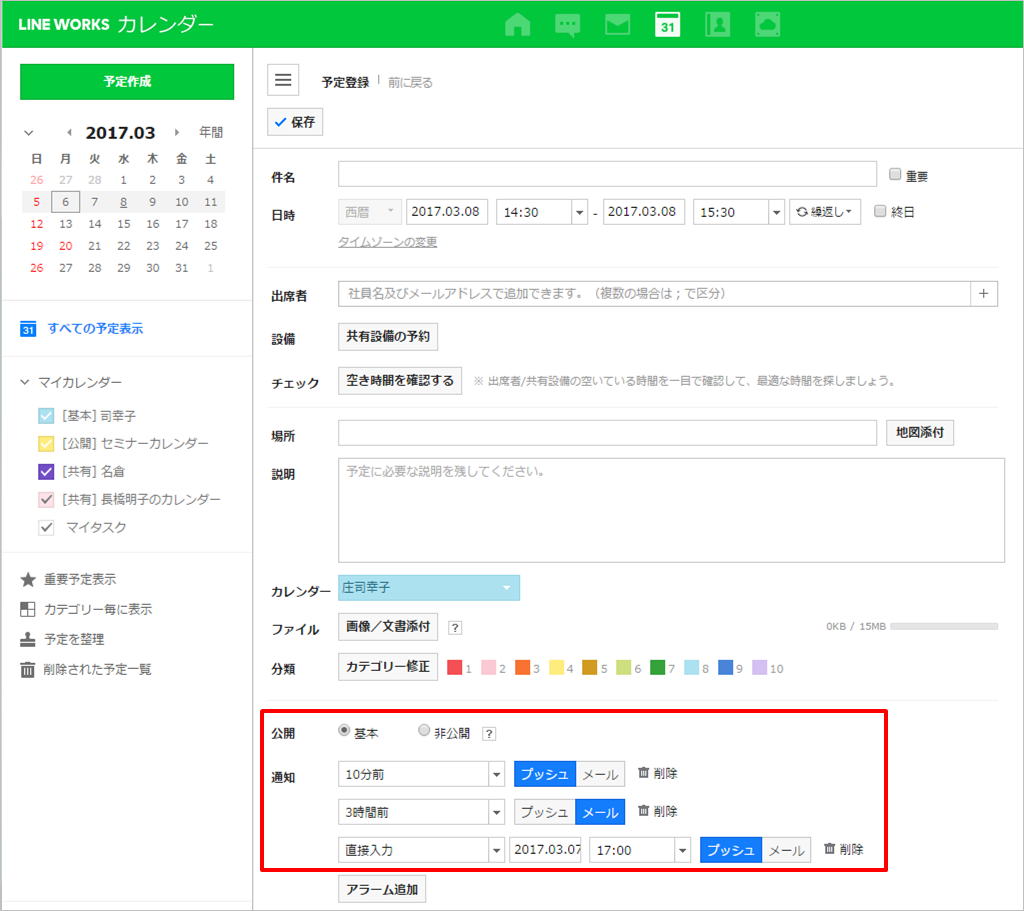Click the タイムゾーンの変更 link
This screenshot has width=1024, height=911.
tap(387, 242)
